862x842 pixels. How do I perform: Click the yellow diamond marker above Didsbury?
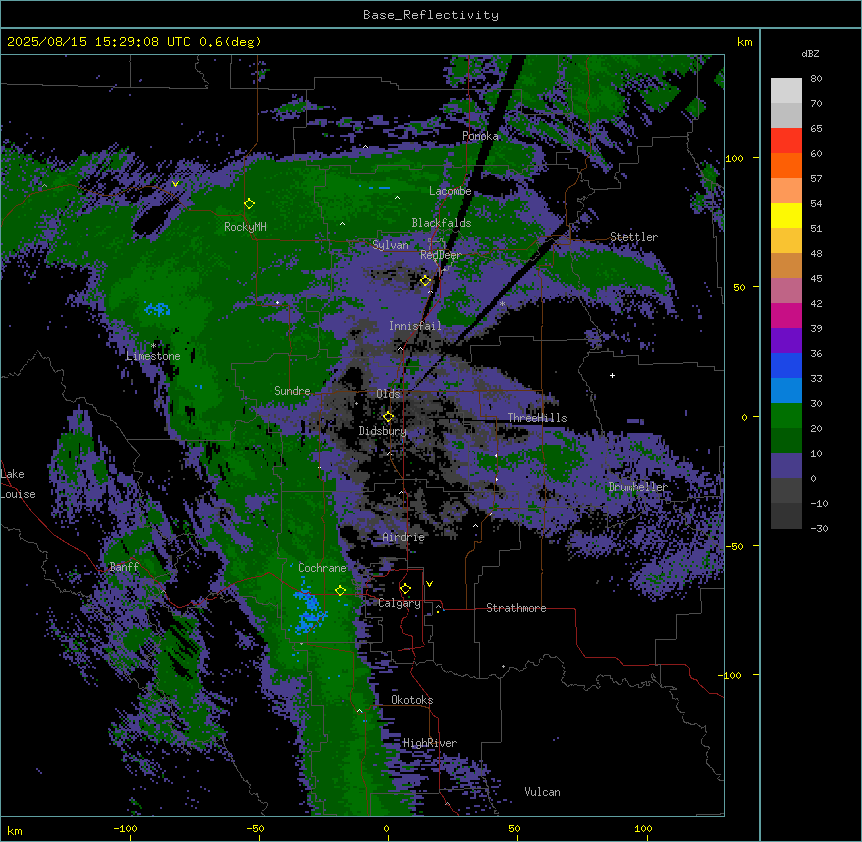click(x=388, y=417)
